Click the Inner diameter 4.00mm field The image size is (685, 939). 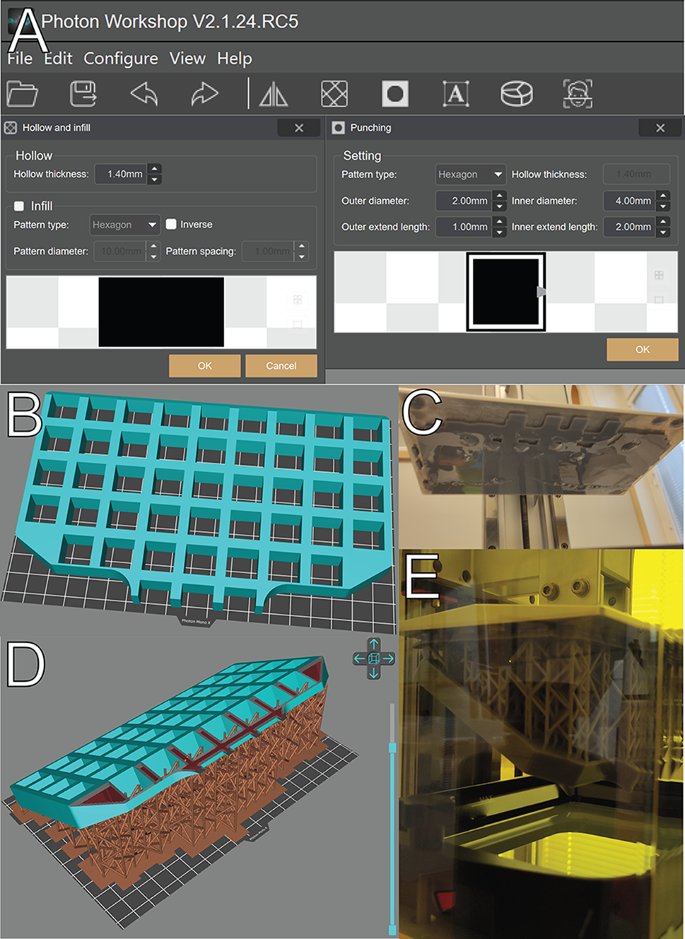tap(629, 201)
